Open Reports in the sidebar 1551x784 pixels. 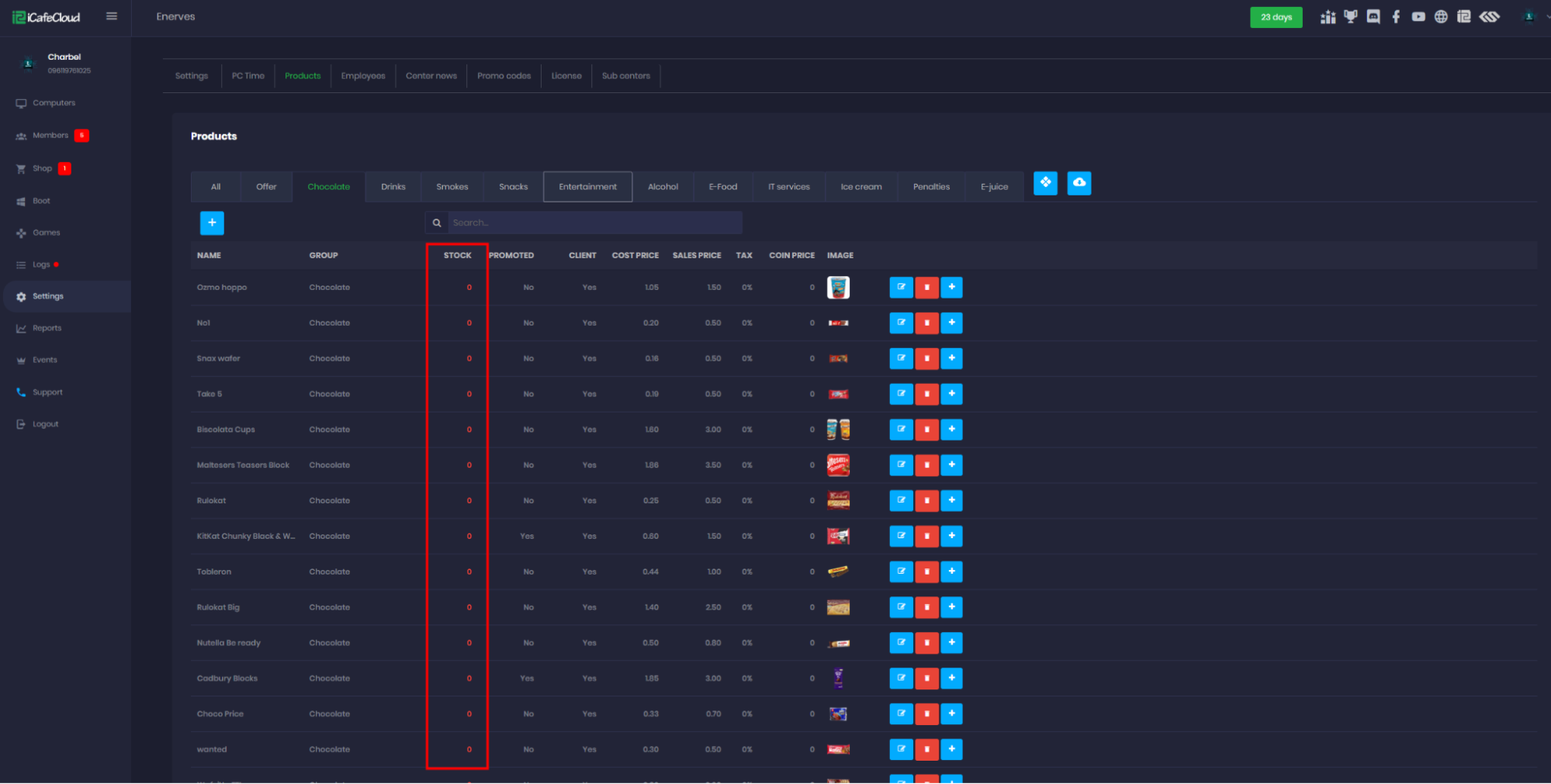[x=47, y=328]
